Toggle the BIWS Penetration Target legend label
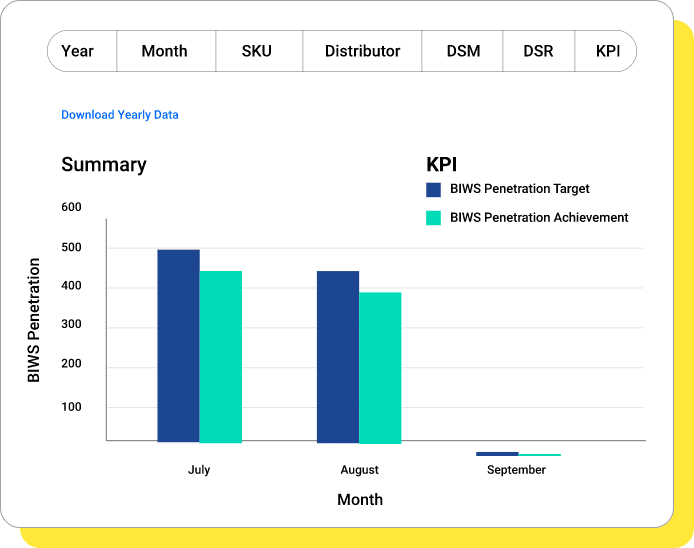The height and width of the screenshot is (548, 694). point(520,189)
